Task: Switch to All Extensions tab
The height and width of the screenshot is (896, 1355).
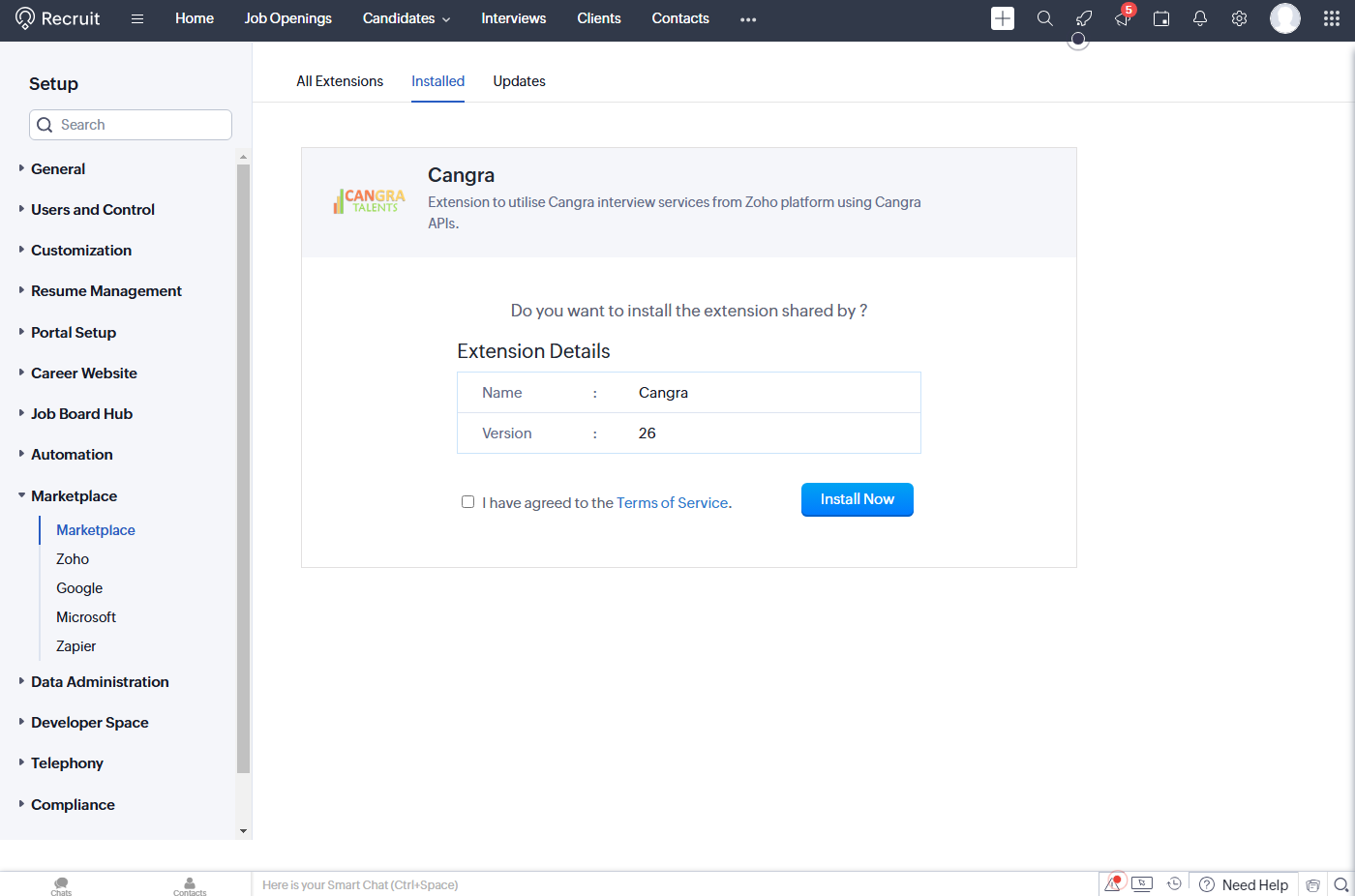Action: coord(340,81)
